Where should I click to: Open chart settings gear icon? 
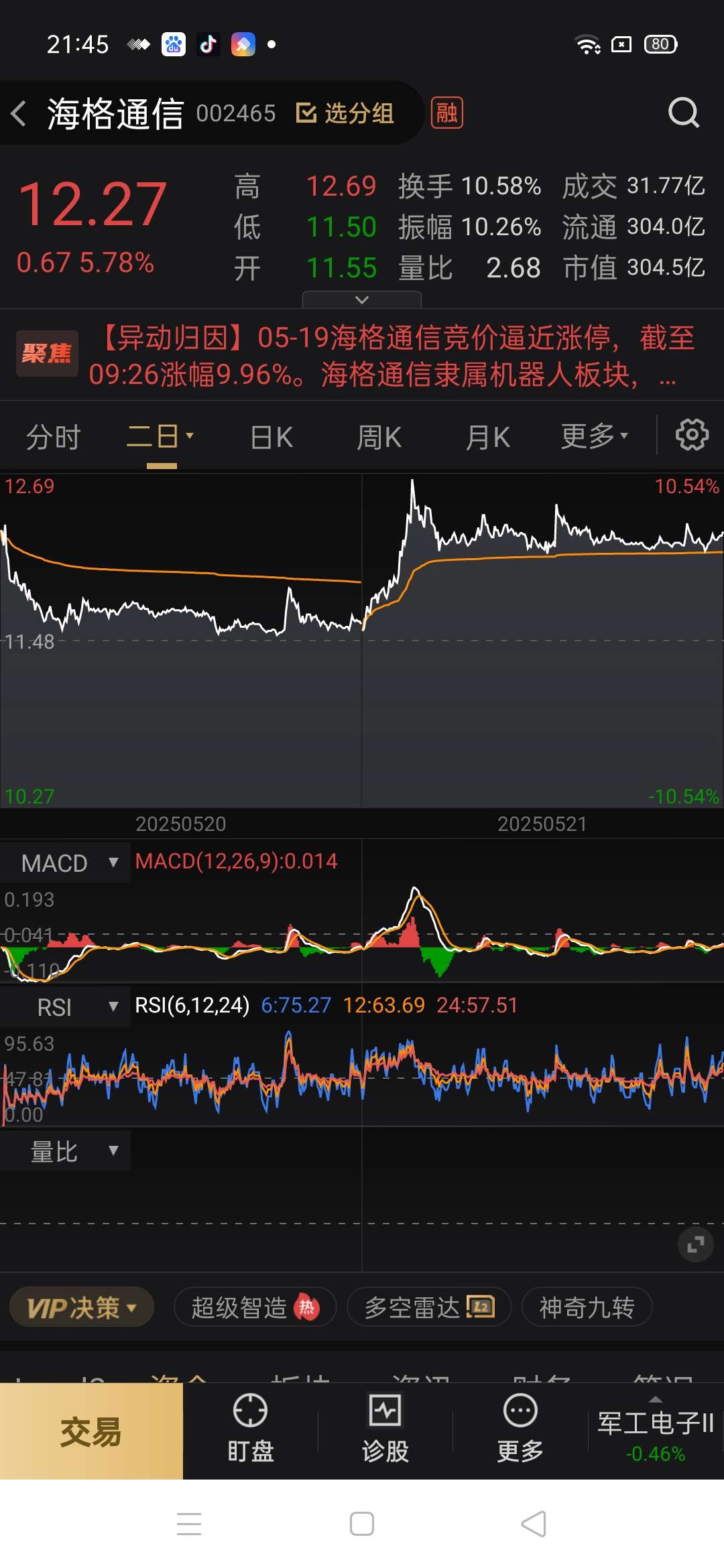coord(692,436)
